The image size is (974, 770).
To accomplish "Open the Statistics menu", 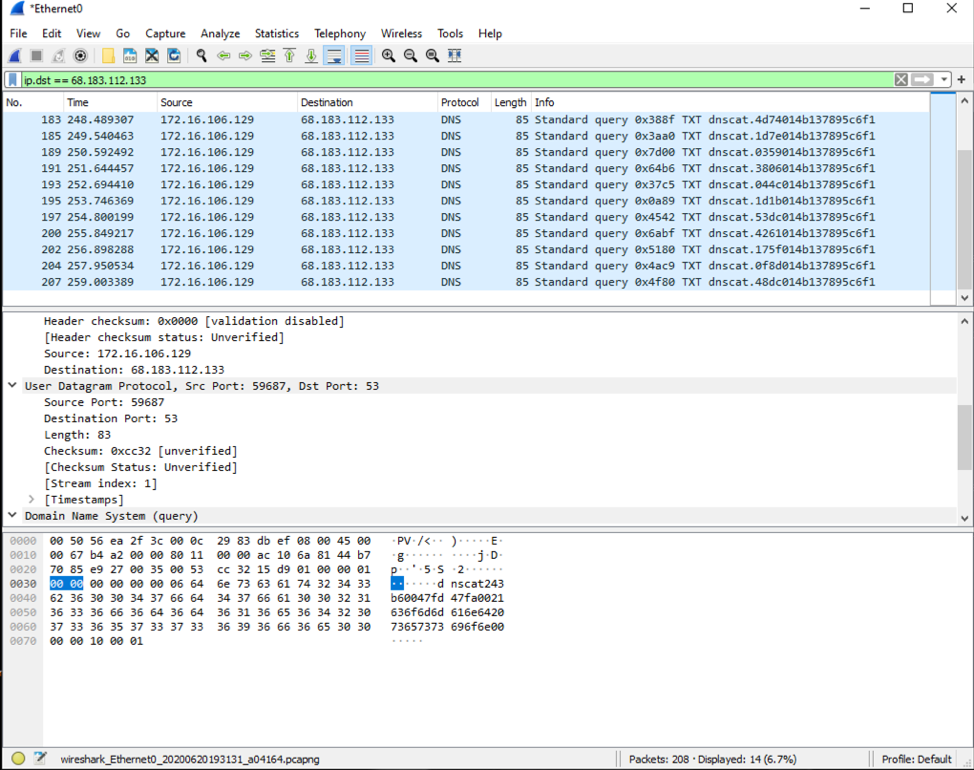I will pyautogui.click(x=277, y=34).
